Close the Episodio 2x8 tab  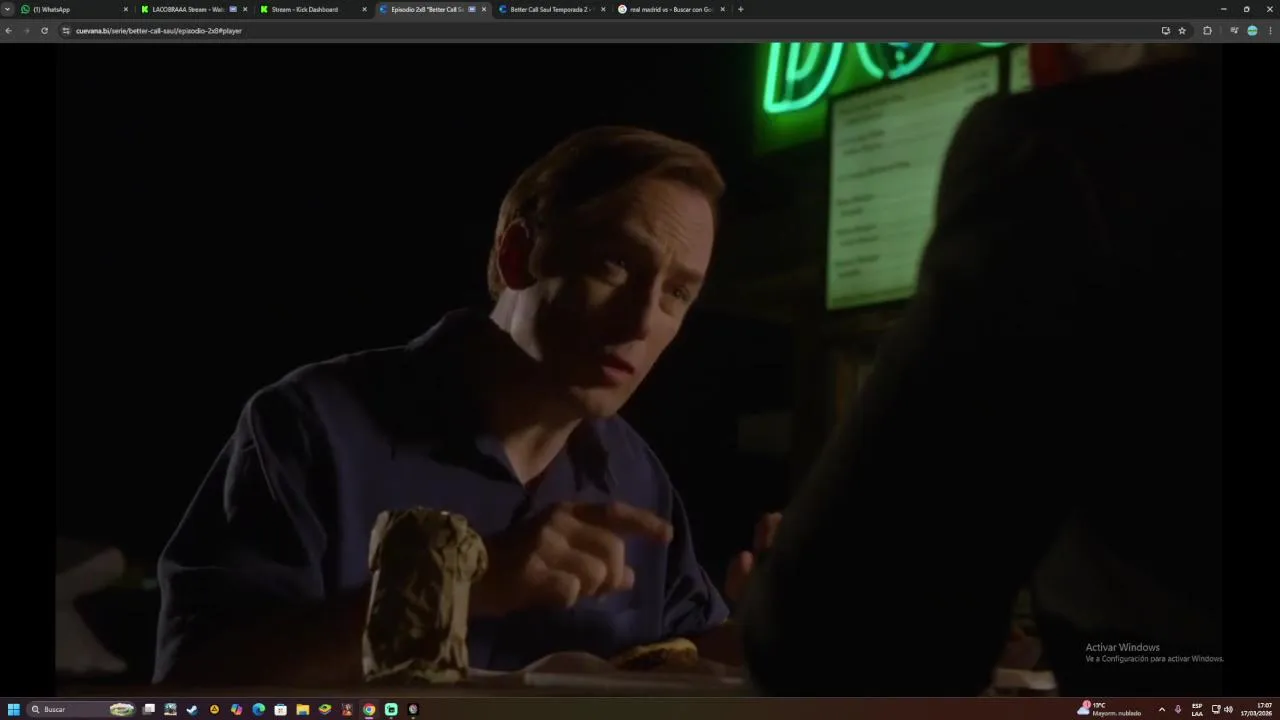(484, 9)
